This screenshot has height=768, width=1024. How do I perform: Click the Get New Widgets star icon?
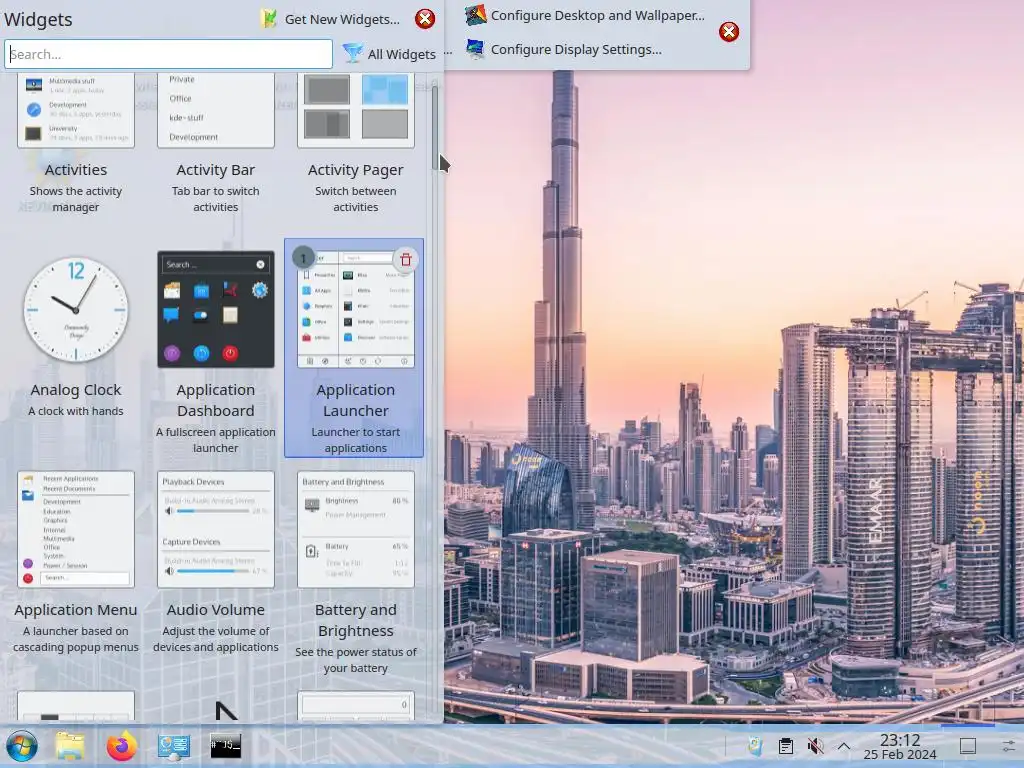268,19
